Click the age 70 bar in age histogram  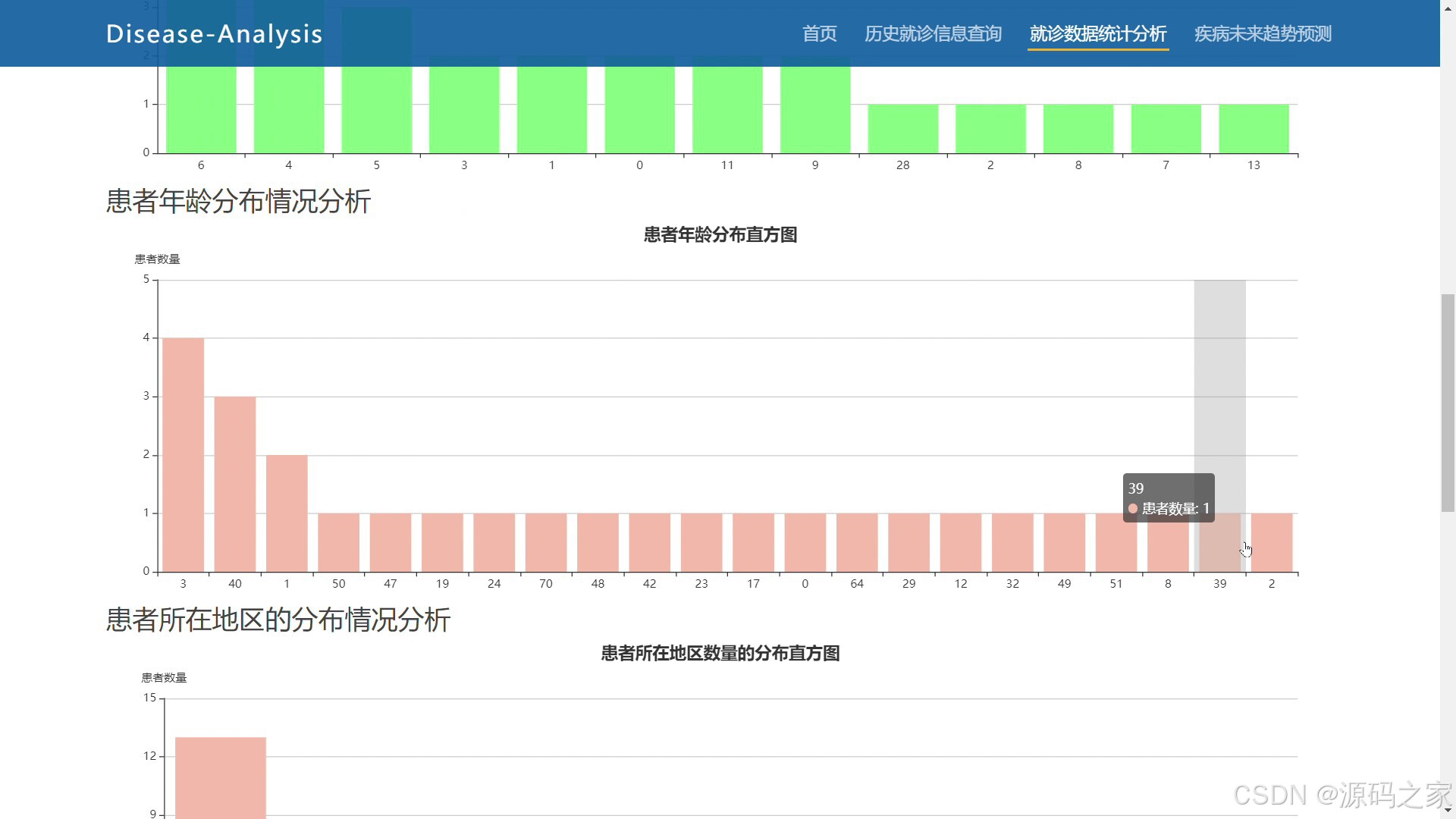tap(546, 542)
